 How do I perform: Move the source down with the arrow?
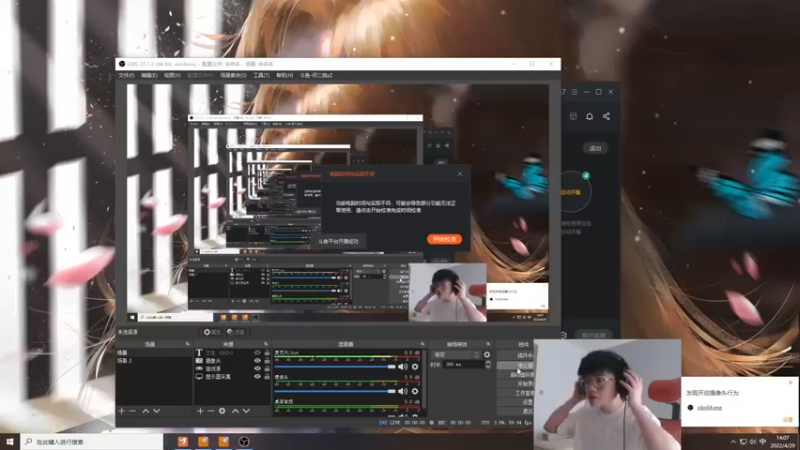[246, 411]
